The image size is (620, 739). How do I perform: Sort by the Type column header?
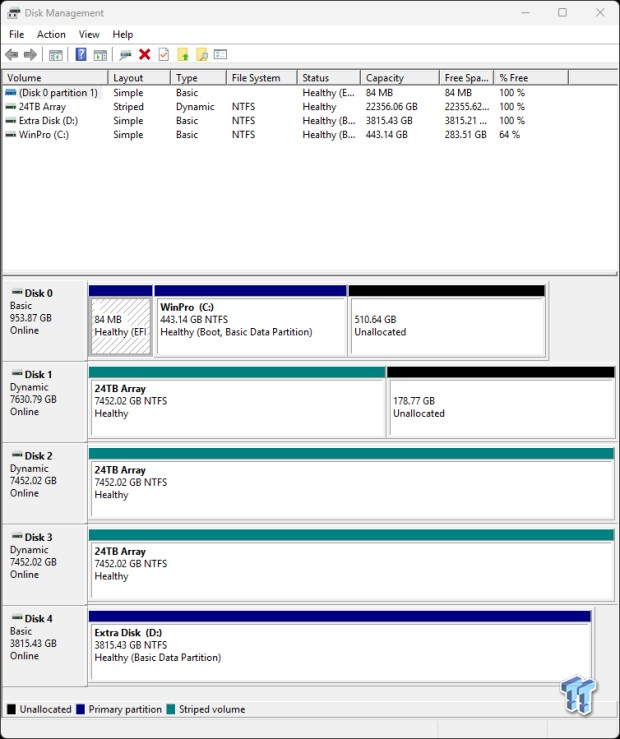[x=198, y=78]
